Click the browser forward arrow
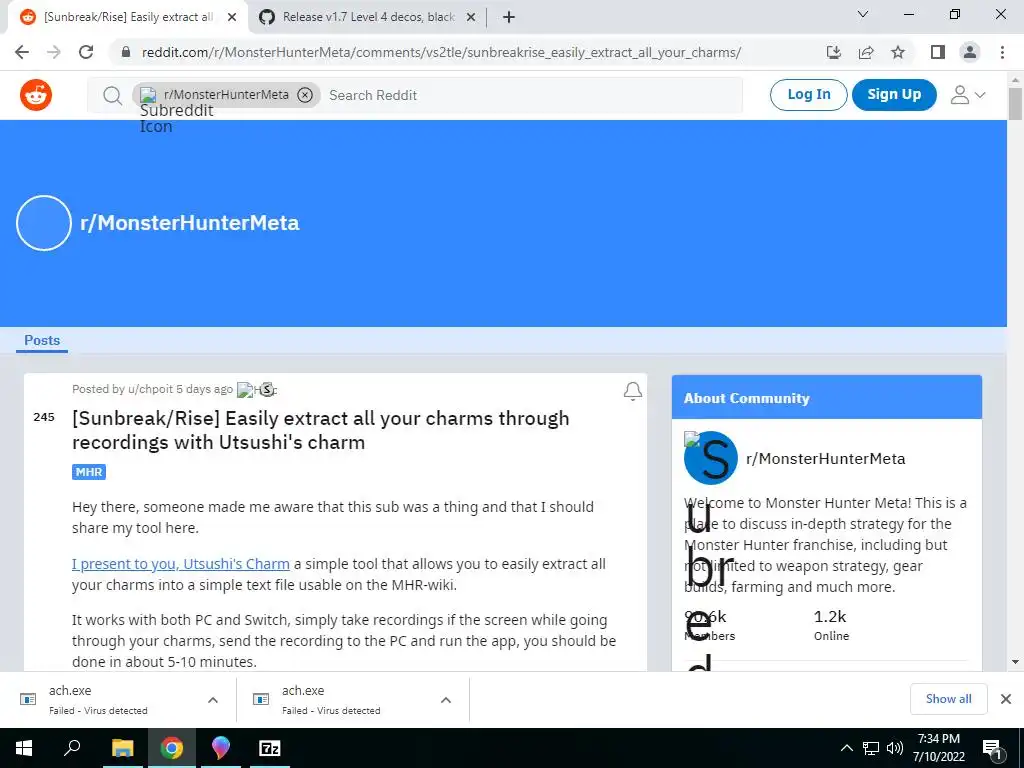 point(54,52)
